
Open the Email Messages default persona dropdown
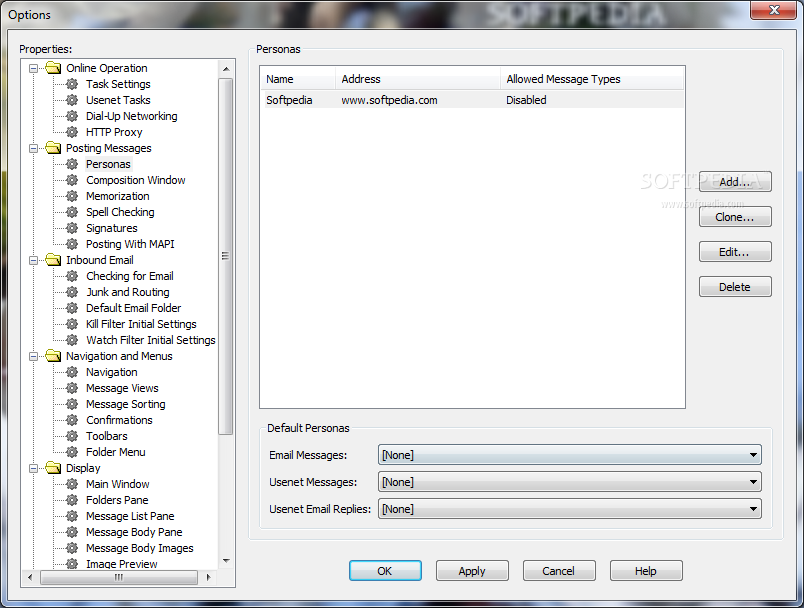point(570,455)
